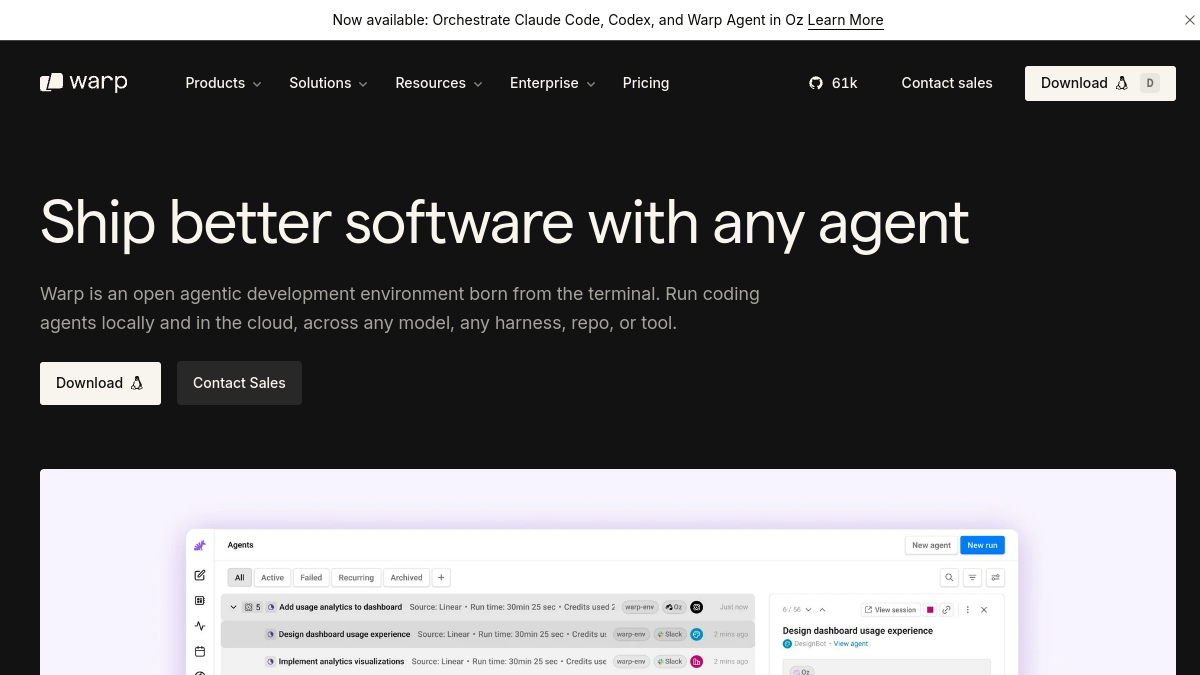Switch to the Archived tab
Screen dimensions: 1200x675
click(x=406, y=577)
